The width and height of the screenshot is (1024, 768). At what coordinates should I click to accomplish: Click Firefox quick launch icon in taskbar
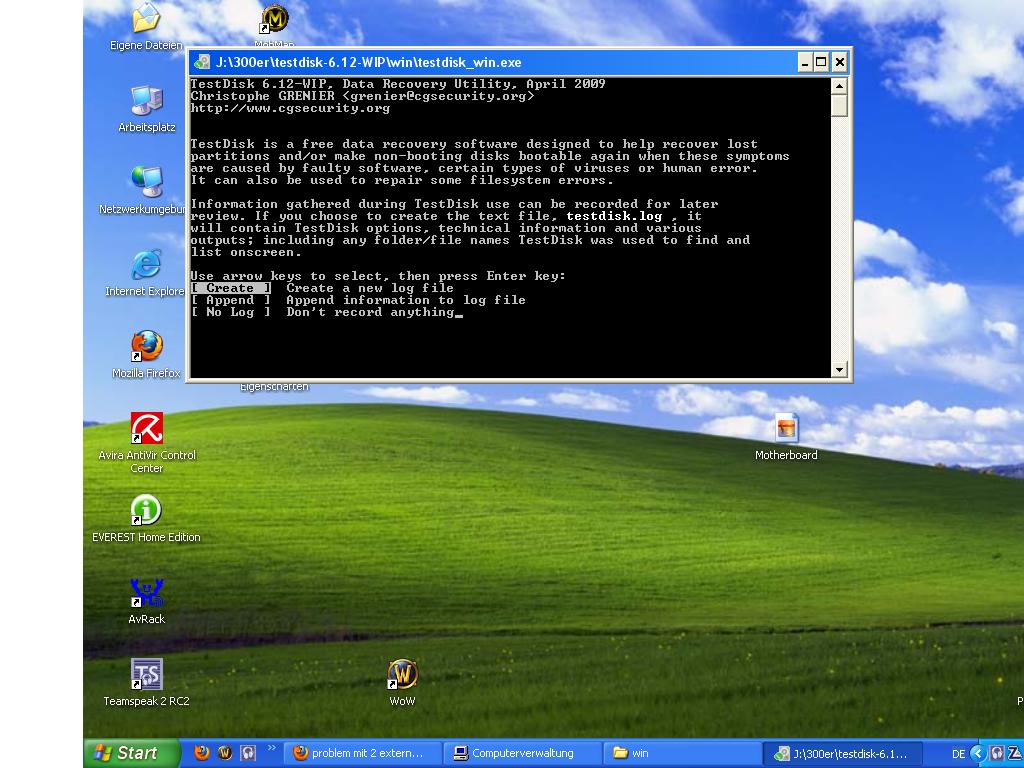point(202,753)
